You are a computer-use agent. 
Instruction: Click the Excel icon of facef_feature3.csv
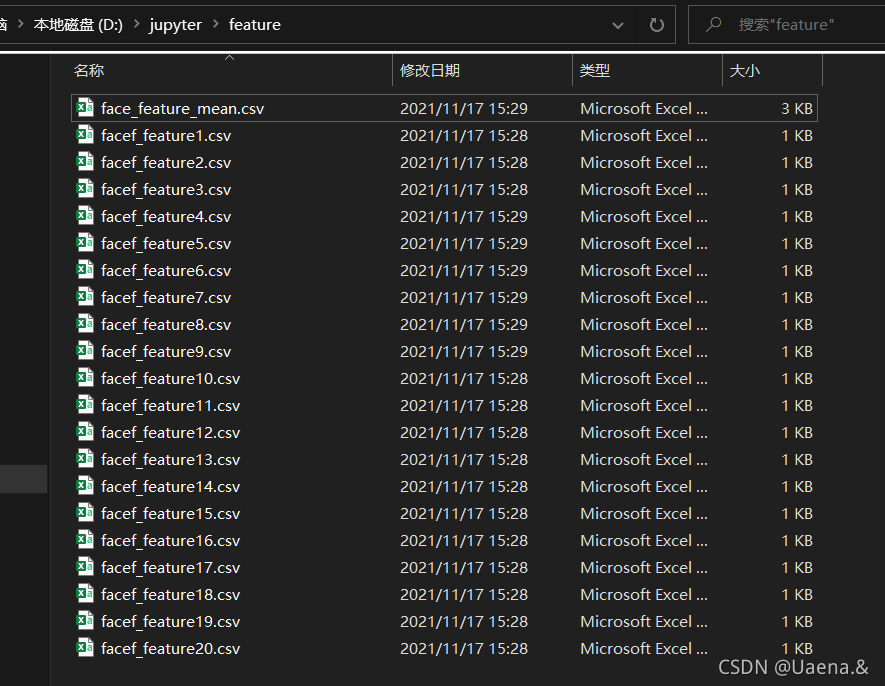pos(85,189)
